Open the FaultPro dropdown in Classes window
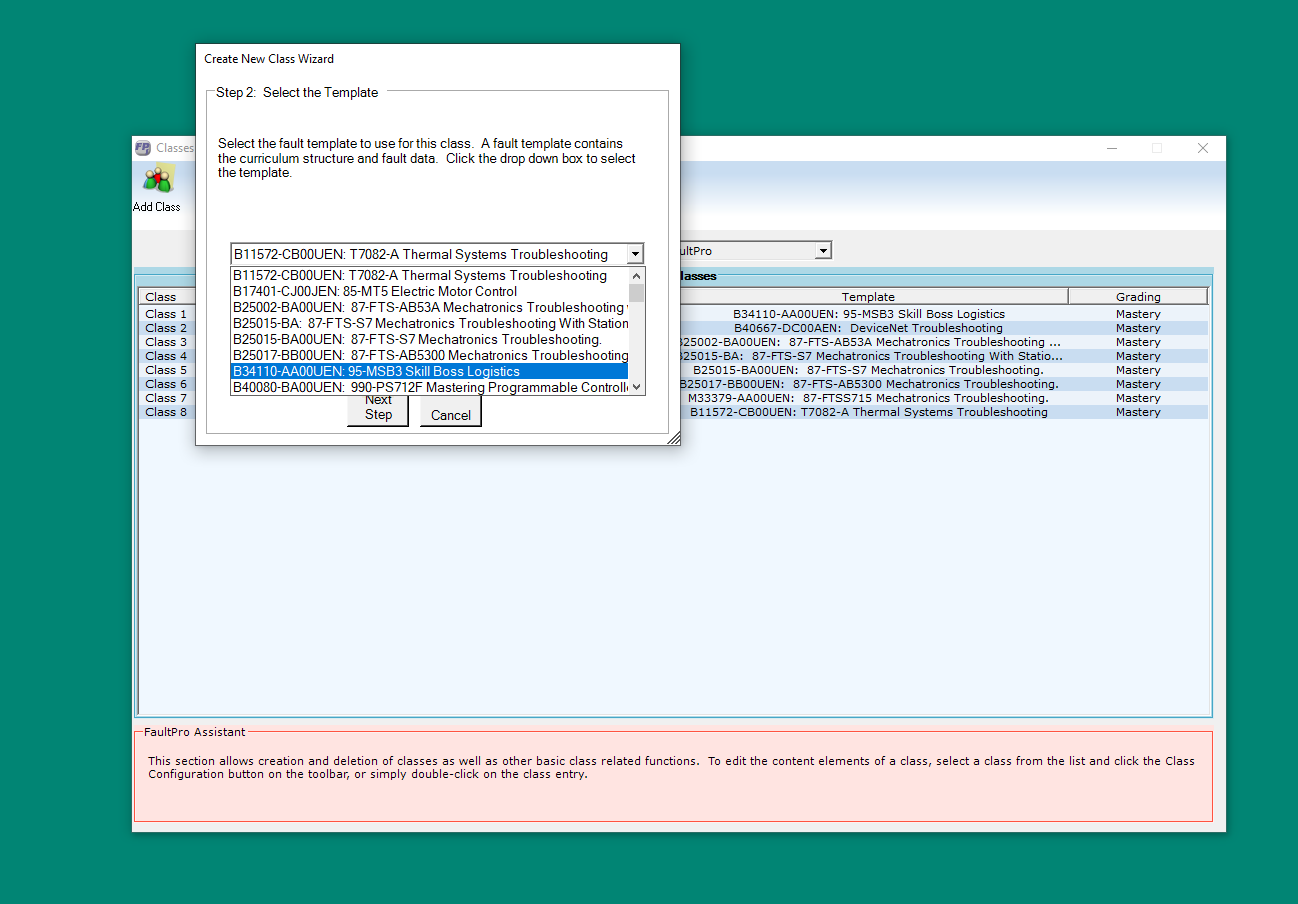 point(823,251)
